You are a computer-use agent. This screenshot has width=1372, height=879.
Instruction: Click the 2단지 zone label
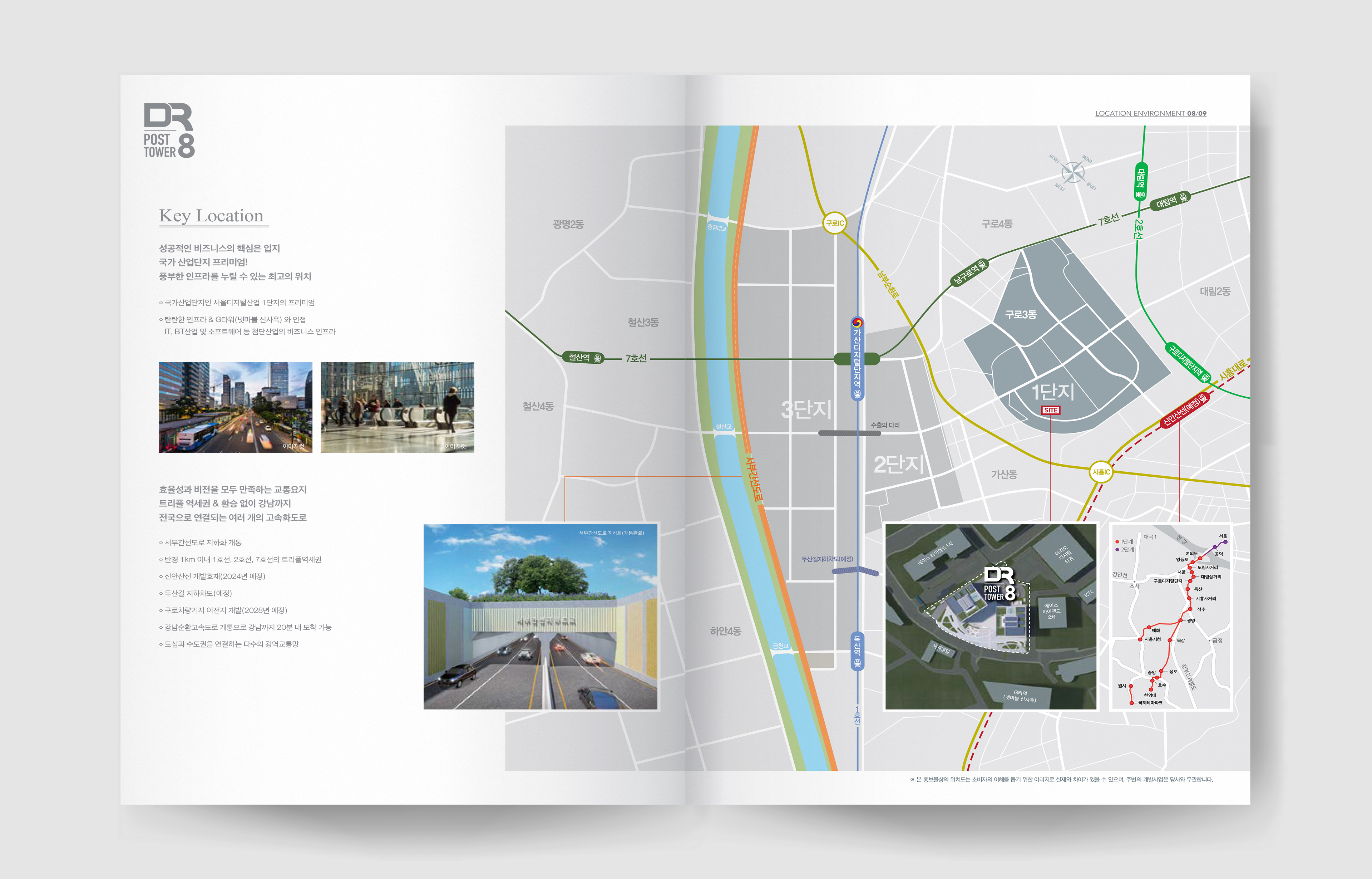[x=899, y=464]
